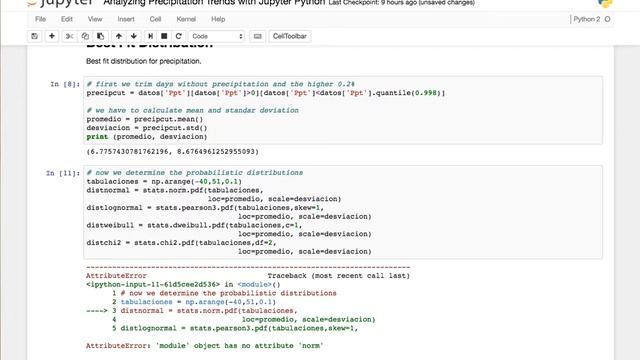Open the Insert menu
Screen dimensions: 640x360
126,19
